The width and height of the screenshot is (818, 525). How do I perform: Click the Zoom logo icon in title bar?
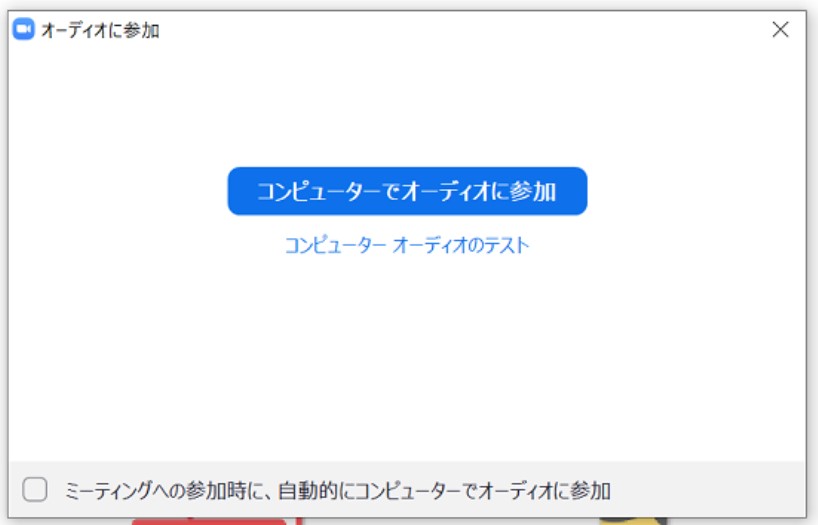[23, 29]
